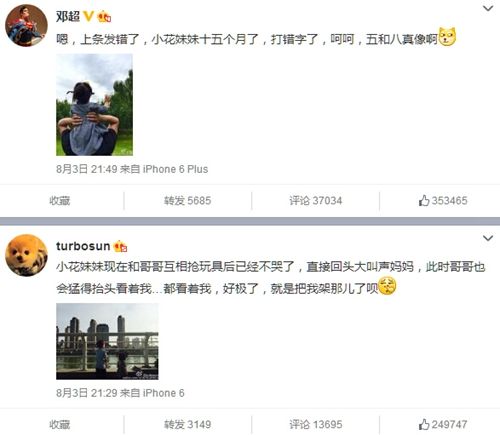This screenshot has height=435, width=500.
Task: Repost via 转发 5685
Action: tap(187, 201)
